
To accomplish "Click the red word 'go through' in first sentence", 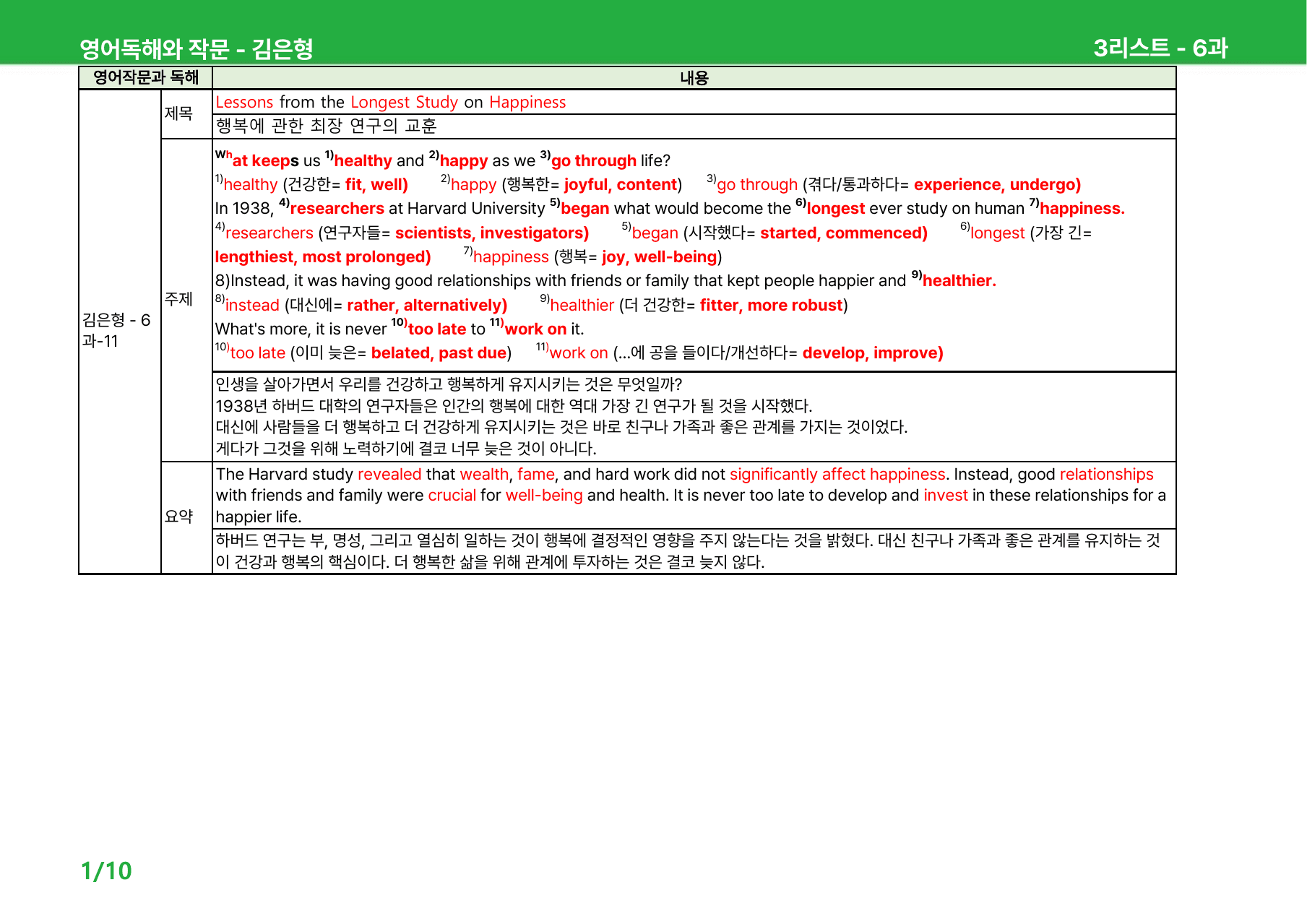I will (593, 160).
